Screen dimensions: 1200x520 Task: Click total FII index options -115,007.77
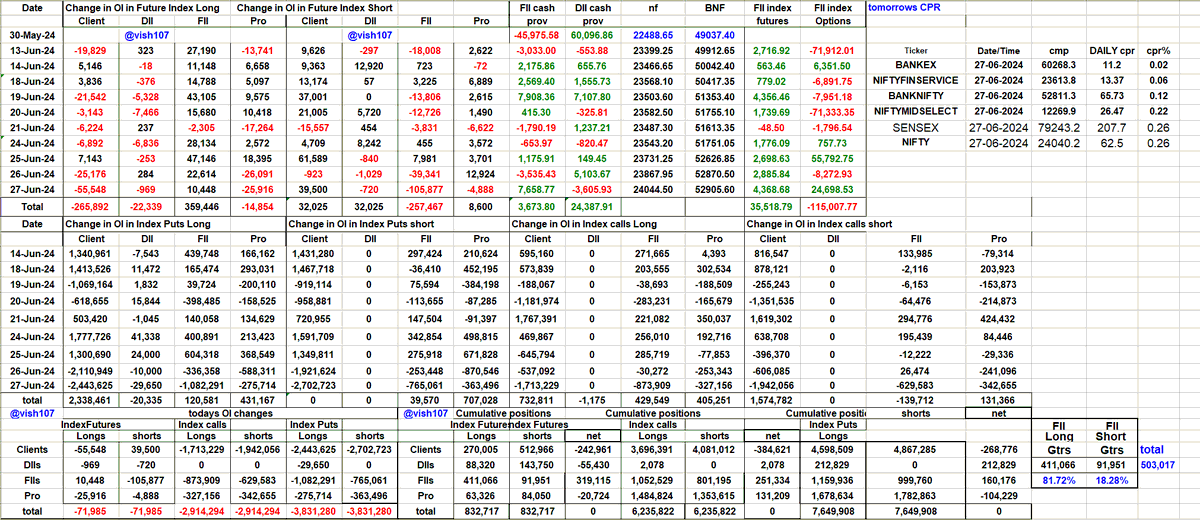pyautogui.click(x=832, y=205)
